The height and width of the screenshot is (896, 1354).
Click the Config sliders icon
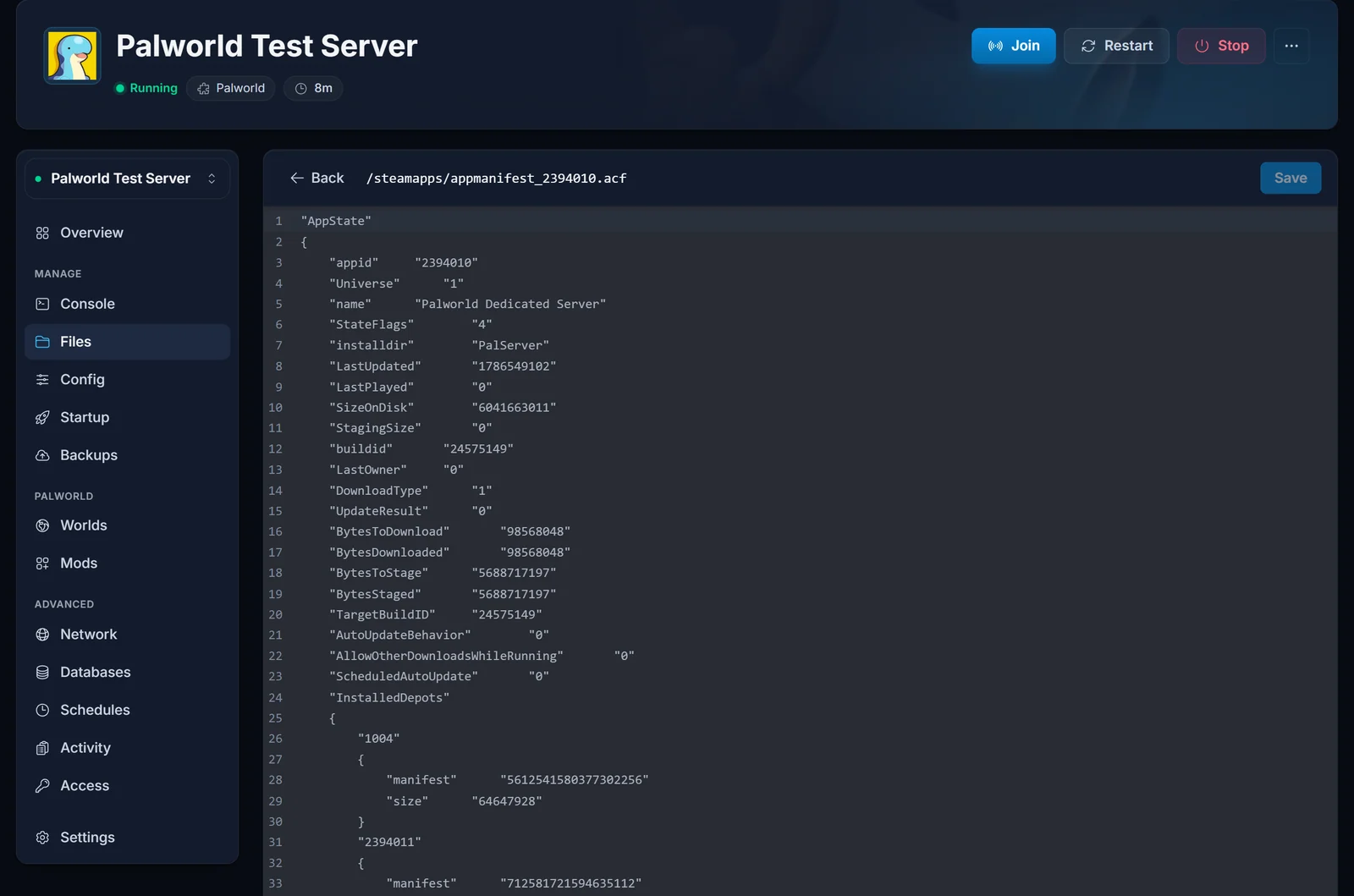[x=42, y=380]
